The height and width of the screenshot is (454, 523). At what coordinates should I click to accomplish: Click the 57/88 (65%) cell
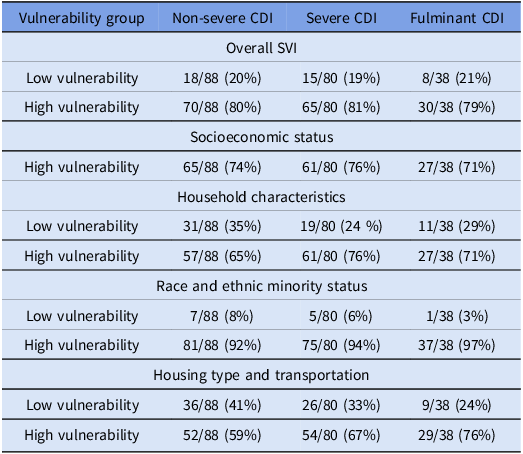[222, 256]
